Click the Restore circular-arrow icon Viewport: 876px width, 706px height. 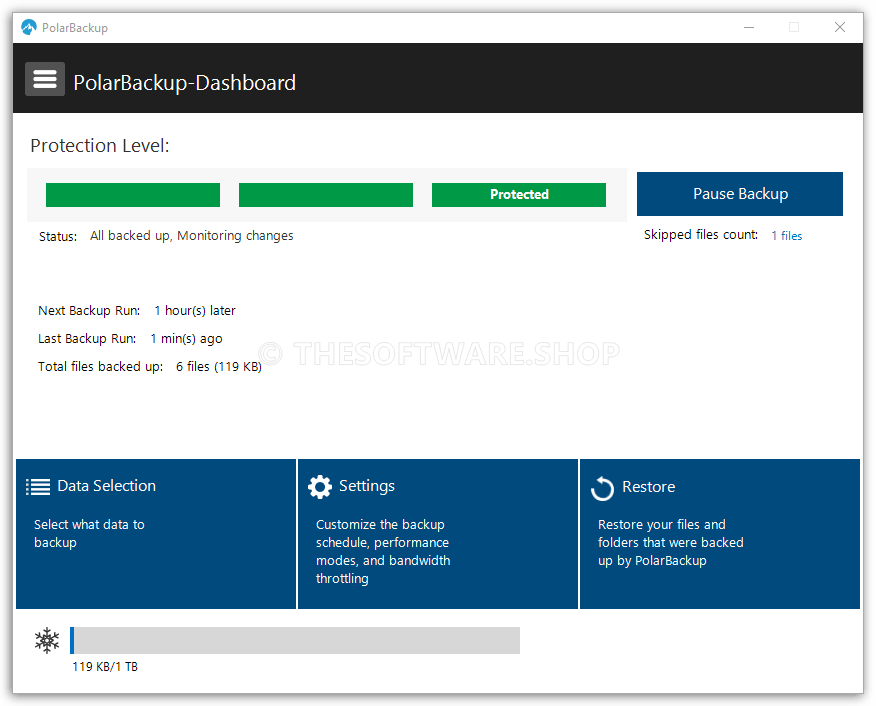click(x=601, y=487)
